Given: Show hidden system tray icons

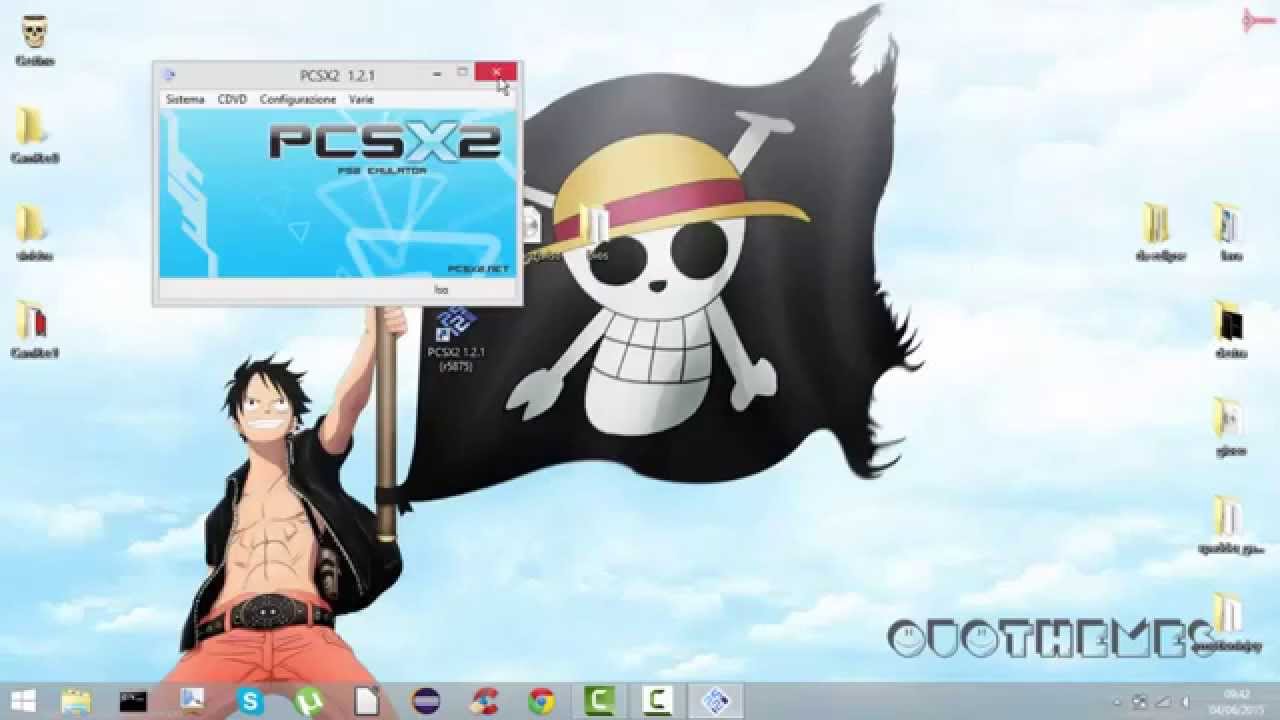Looking at the screenshot, I should (x=1117, y=702).
